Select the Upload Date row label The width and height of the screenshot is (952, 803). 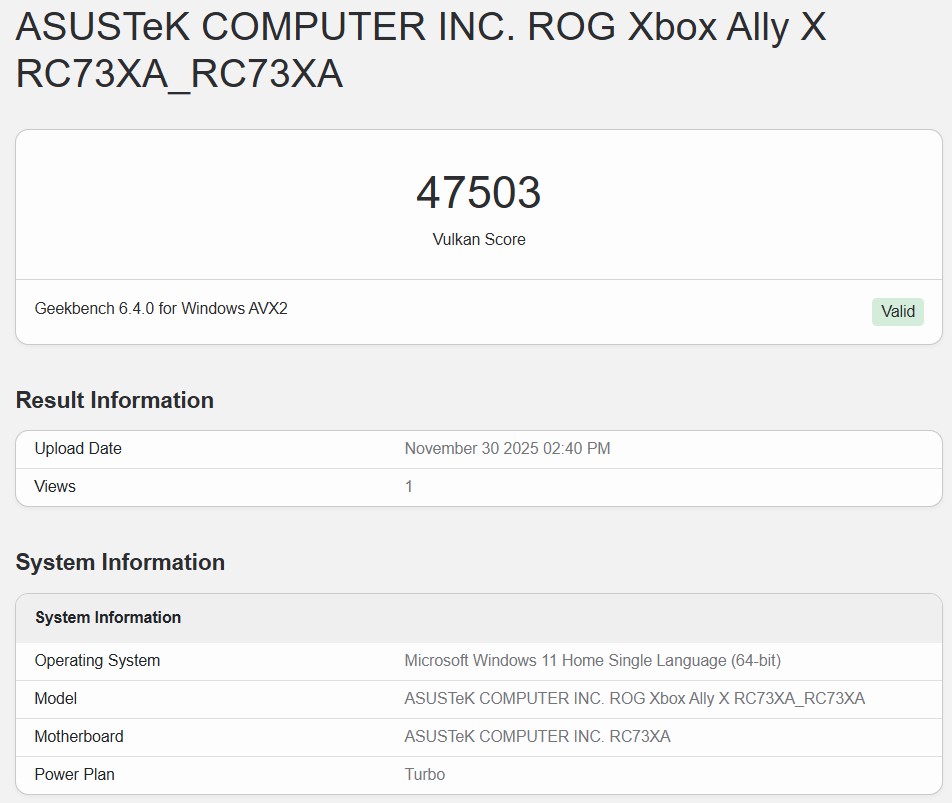click(78, 448)
